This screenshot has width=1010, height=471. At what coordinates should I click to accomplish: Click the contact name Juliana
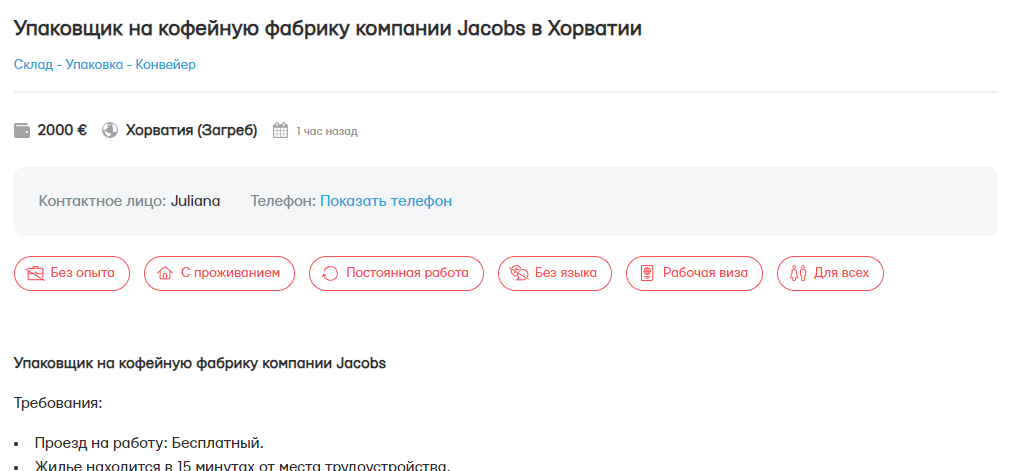pyautogui.click(x=195, y=201)
